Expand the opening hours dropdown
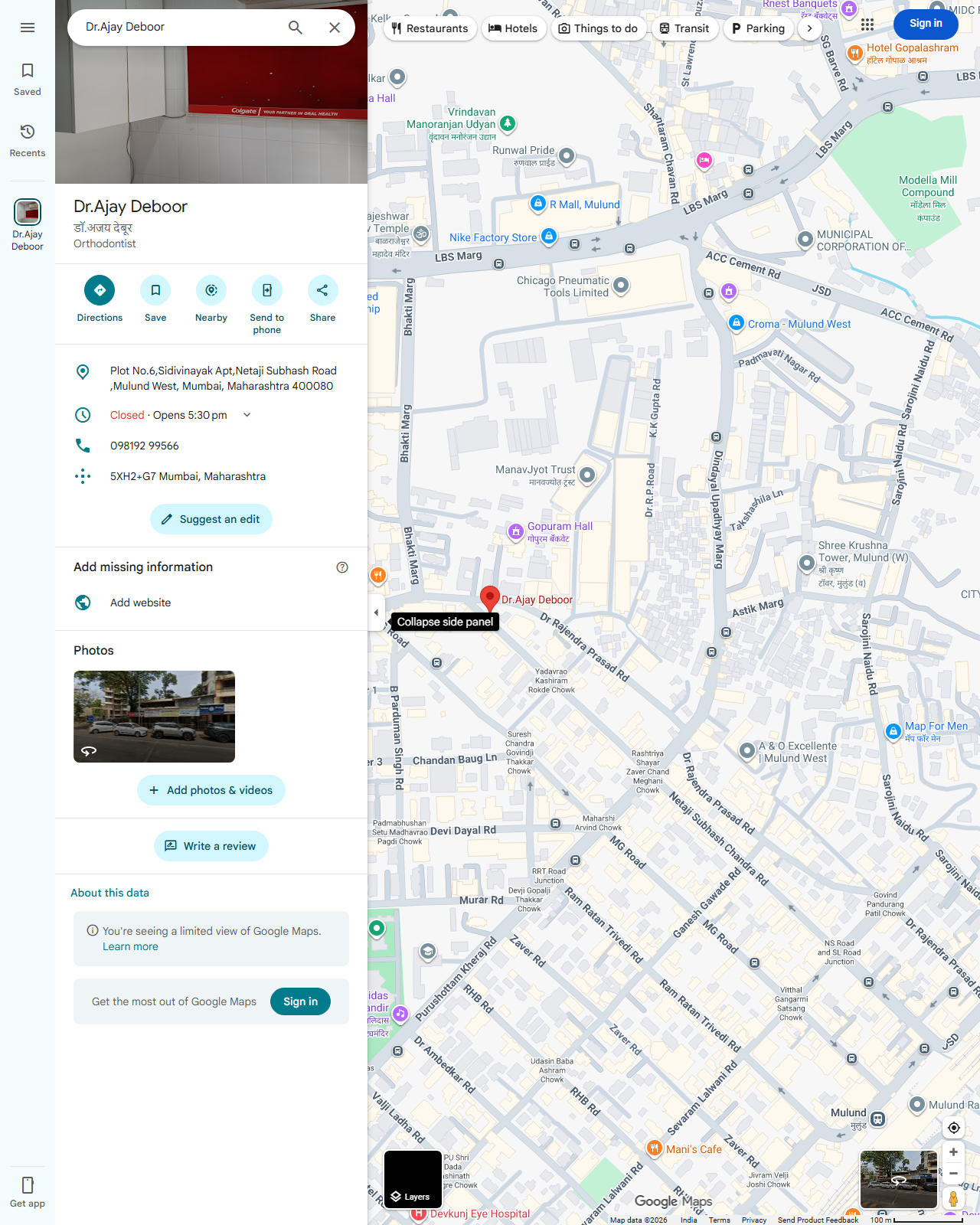Image resolution: width=980 pixels, height=1225 pixels. coord(247,415)
